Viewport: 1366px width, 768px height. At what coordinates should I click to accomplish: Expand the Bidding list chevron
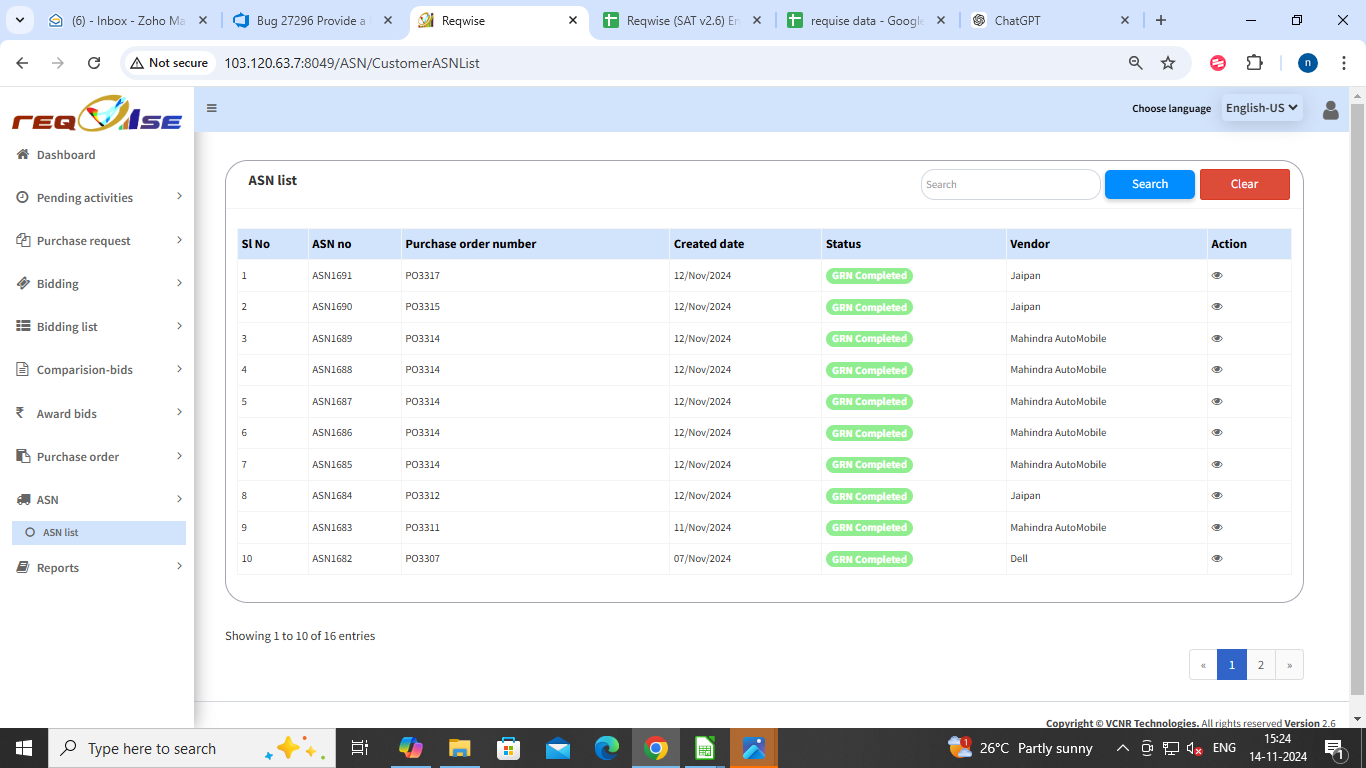[x=179, y=326]
